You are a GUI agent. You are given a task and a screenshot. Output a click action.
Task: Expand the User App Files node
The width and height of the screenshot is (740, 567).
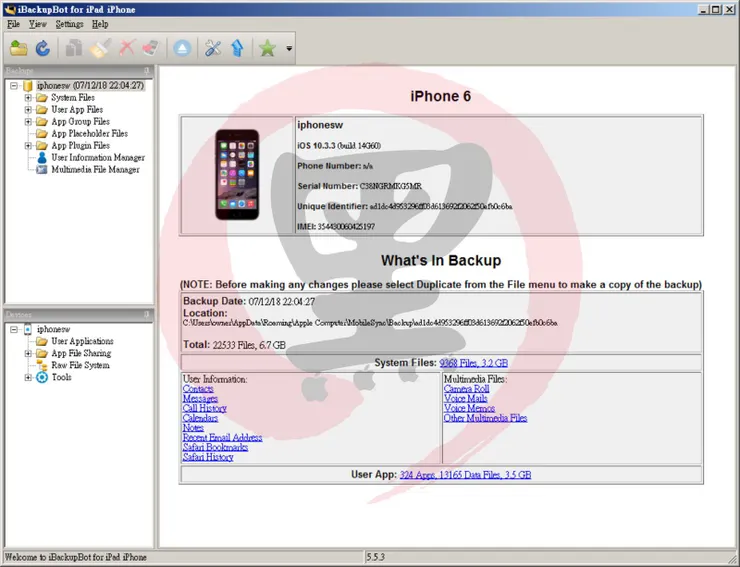coord(28,110)
